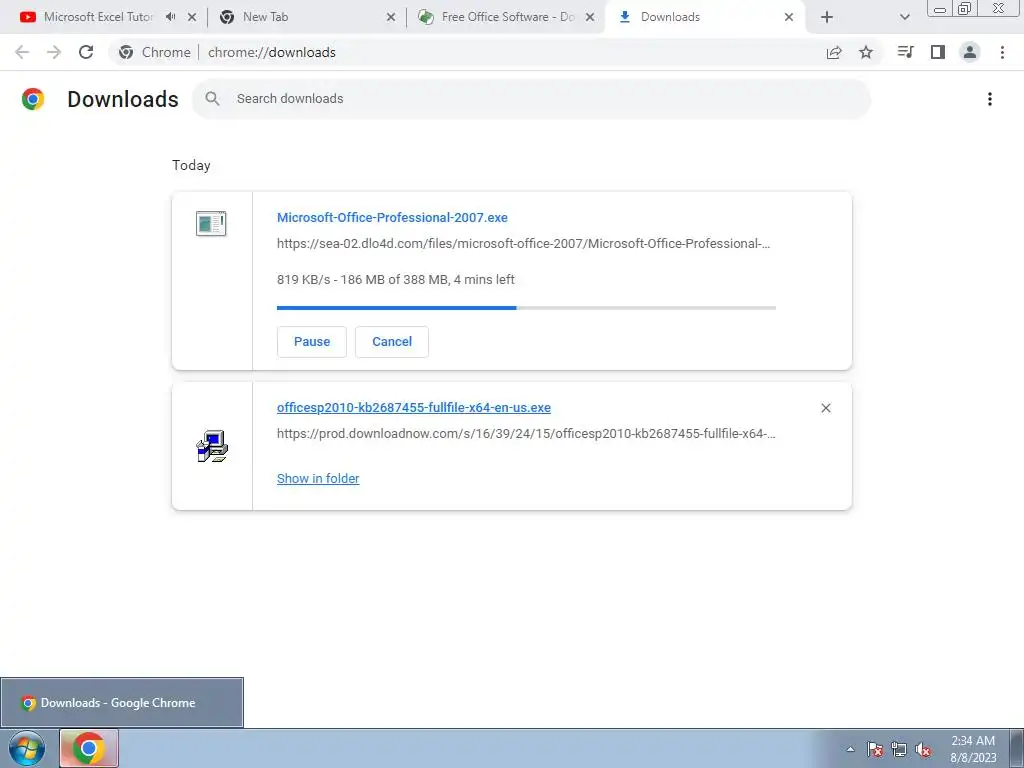This screenshot has width=1024, height=768.
Task: Open the tab search chevron
Action: (x=904, y=17)
